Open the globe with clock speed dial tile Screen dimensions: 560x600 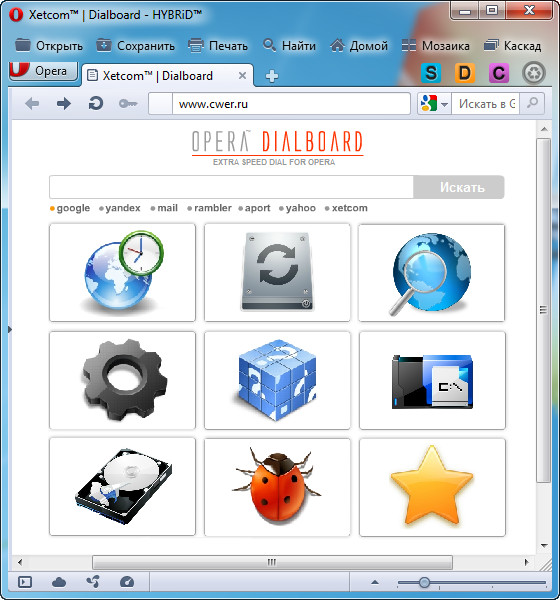click(x=122, y=272)
